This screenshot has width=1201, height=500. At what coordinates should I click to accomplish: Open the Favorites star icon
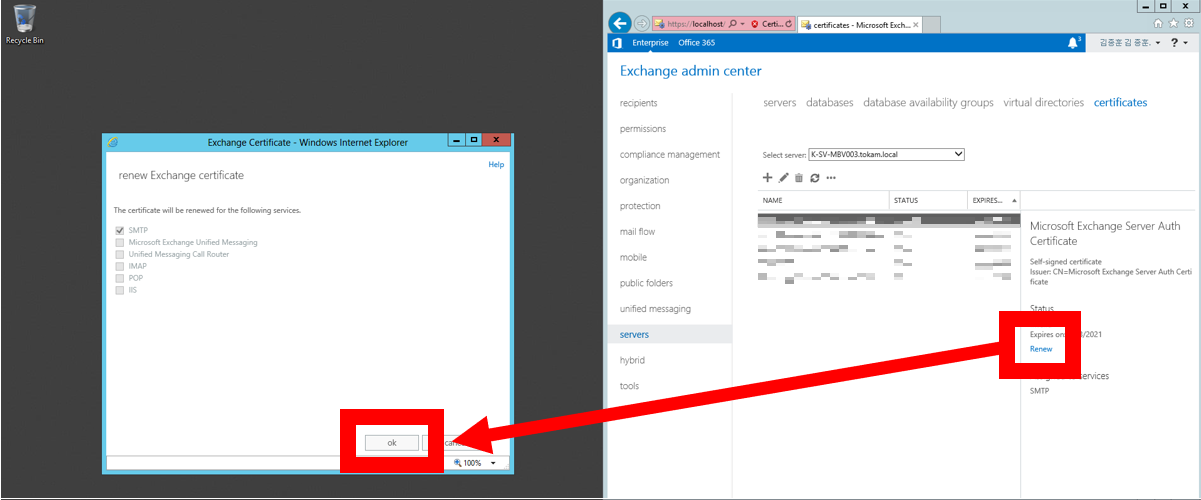(1172, 23)
